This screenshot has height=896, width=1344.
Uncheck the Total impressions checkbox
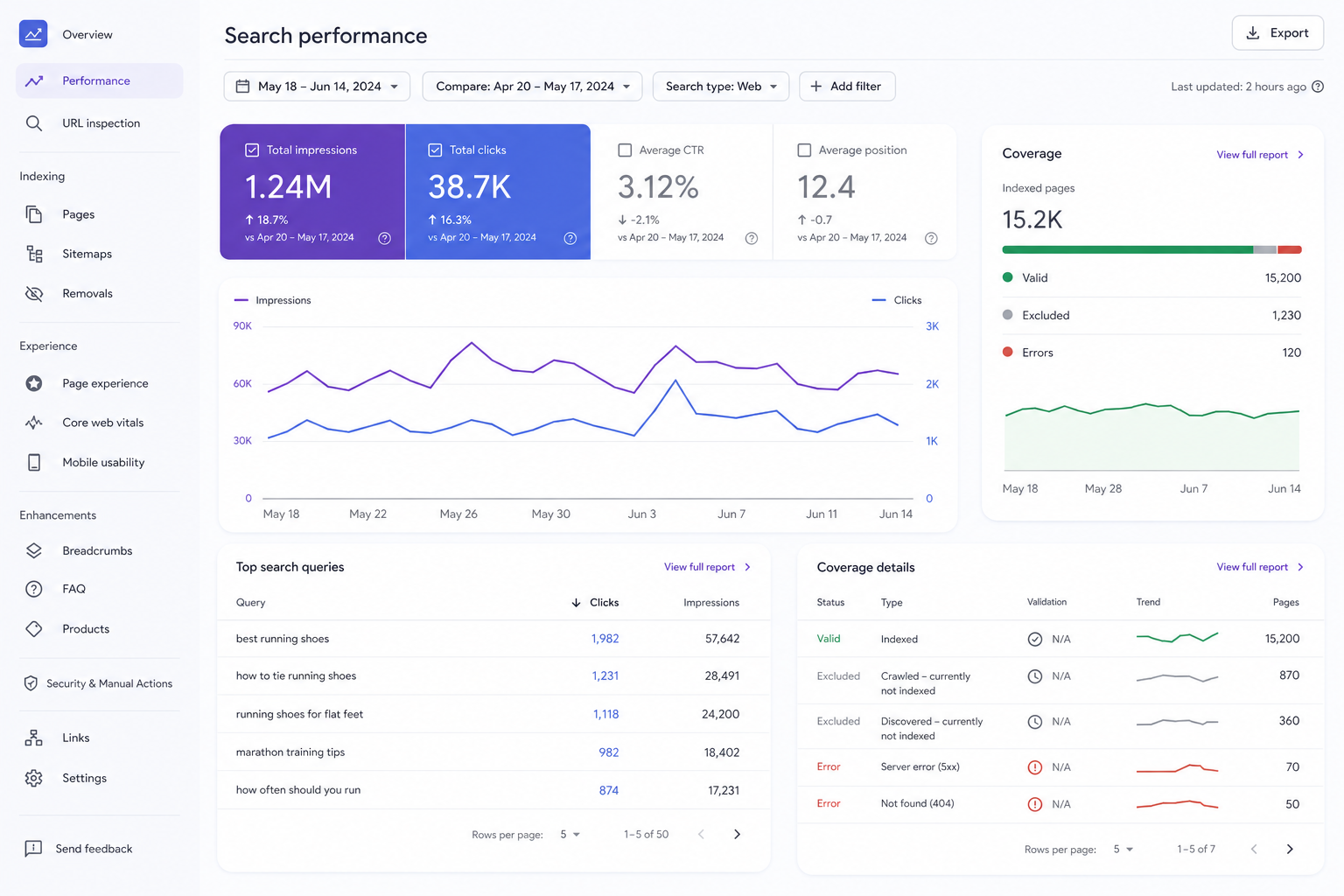(252, 150)
